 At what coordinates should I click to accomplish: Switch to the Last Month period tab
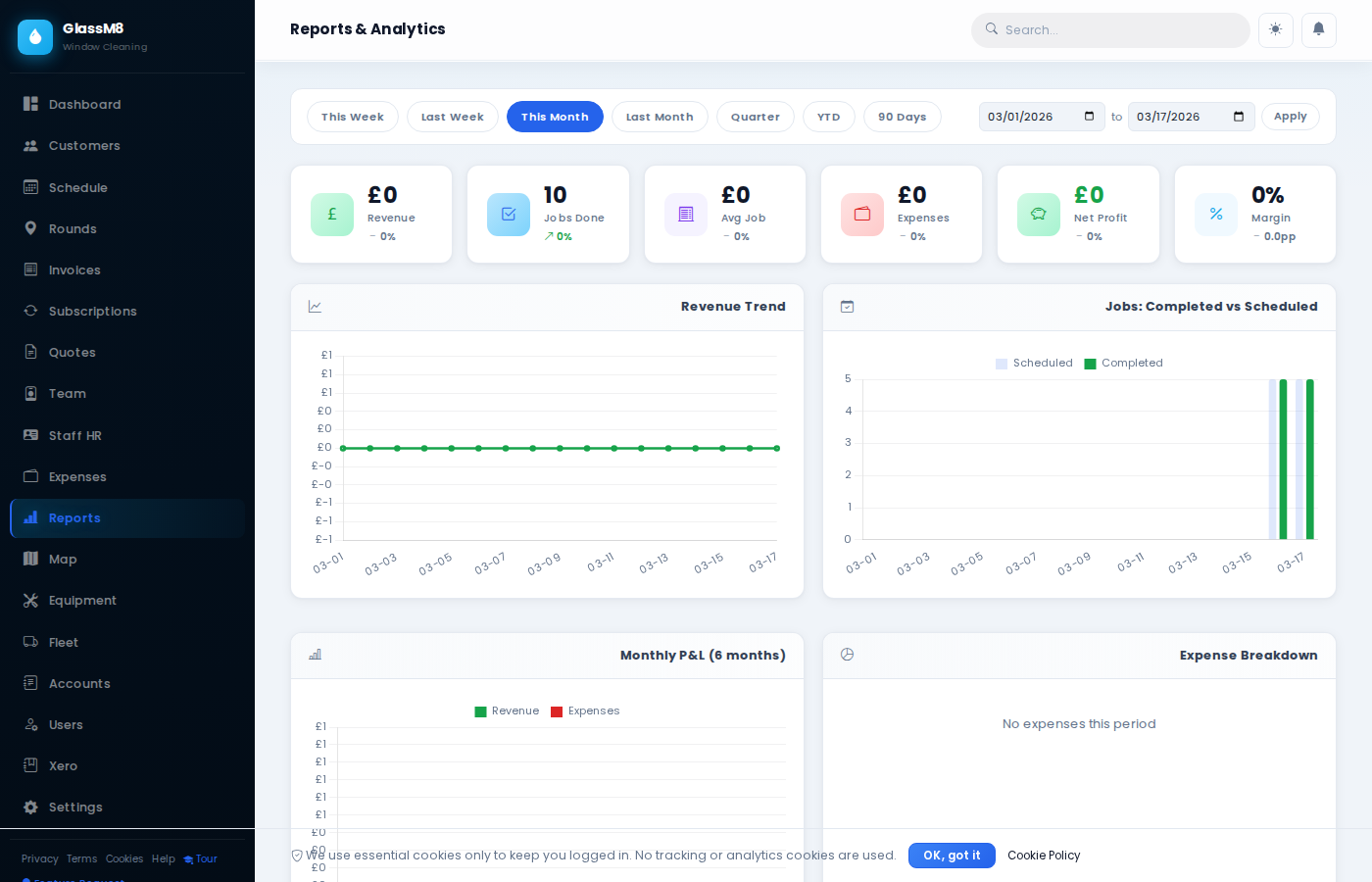click(x=660, y=117)
